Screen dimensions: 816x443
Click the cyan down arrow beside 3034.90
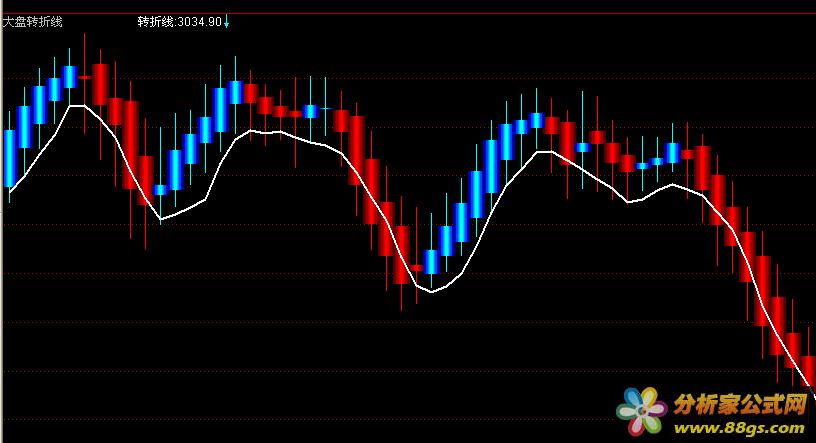point(226,22)
